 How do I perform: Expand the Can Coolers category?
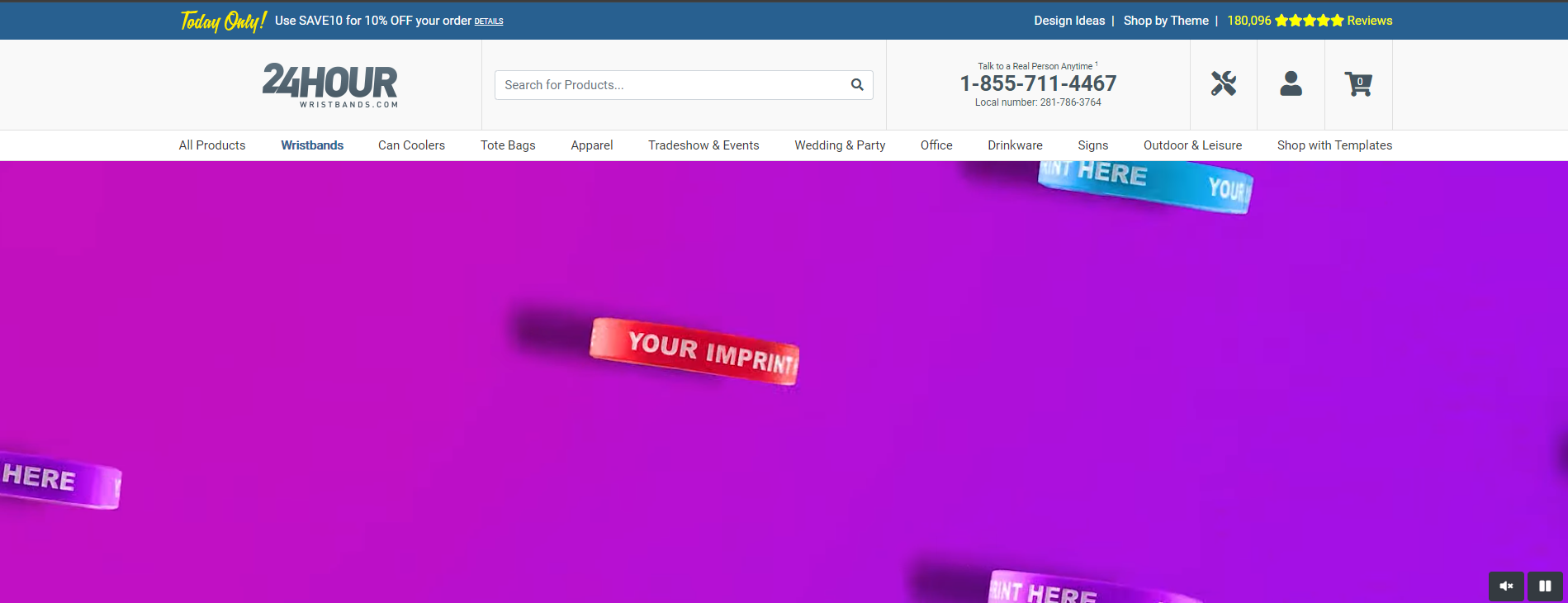coord(411,145)
